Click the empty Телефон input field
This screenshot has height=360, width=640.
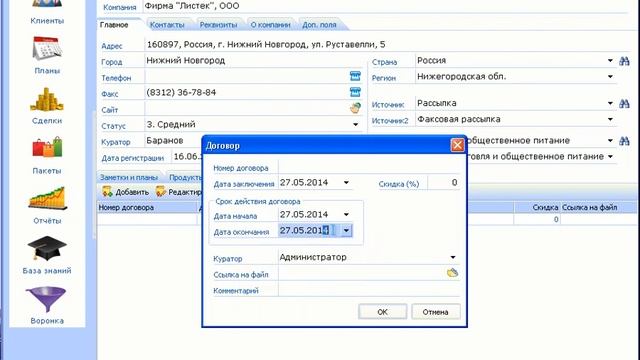point(247,77)
